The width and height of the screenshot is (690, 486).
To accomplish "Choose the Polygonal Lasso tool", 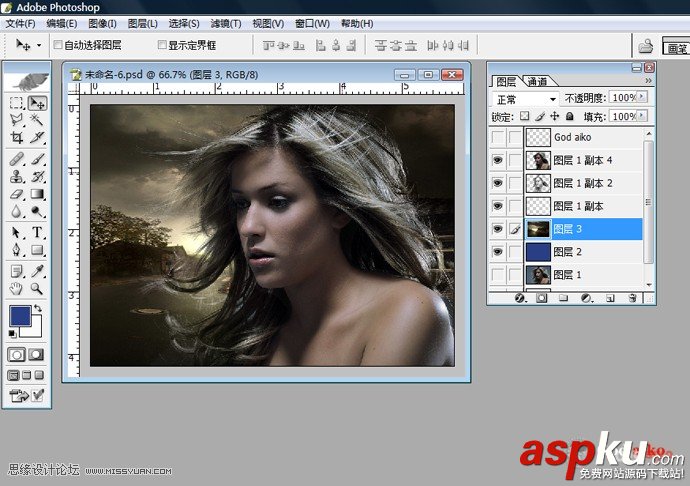I will click(16, 120).
